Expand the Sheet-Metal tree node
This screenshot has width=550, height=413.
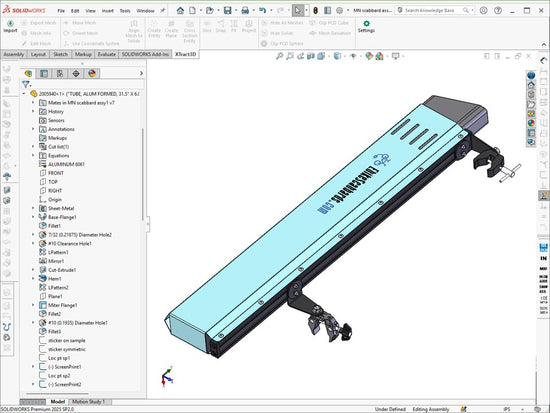33,208
